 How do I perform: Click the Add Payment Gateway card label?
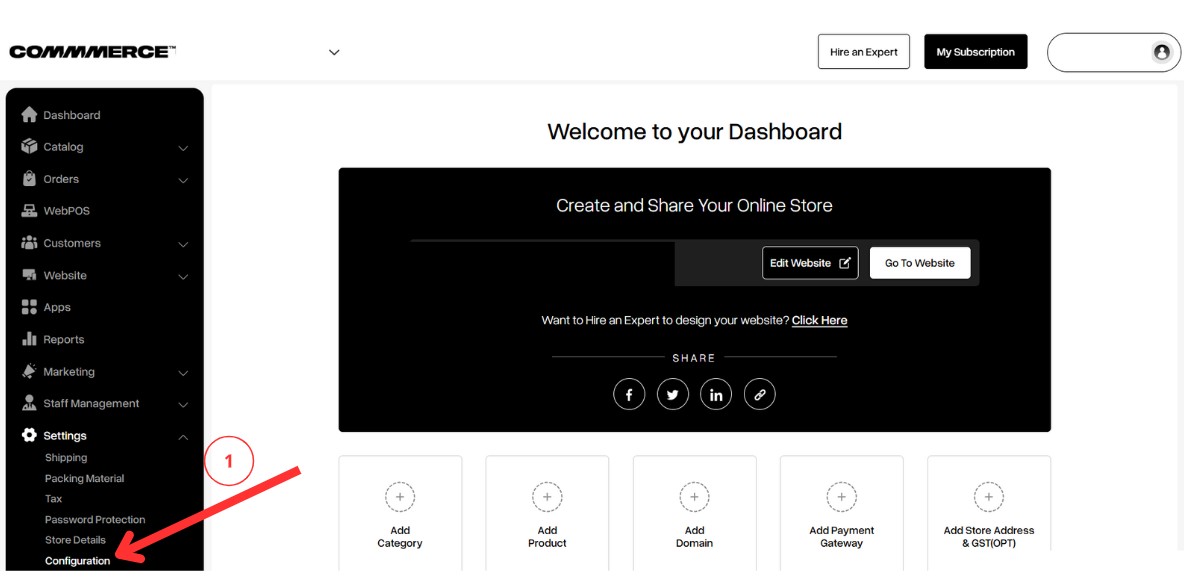coord(841,536)
